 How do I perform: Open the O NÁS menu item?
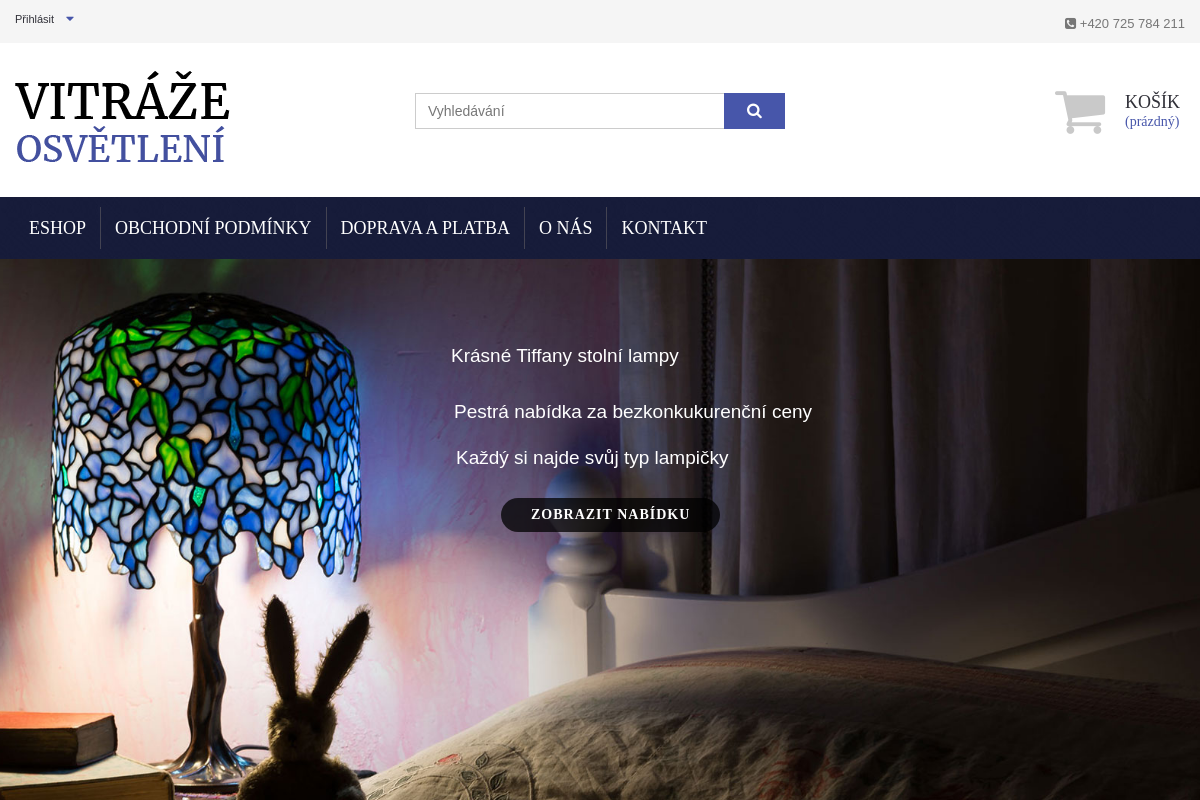565,228
